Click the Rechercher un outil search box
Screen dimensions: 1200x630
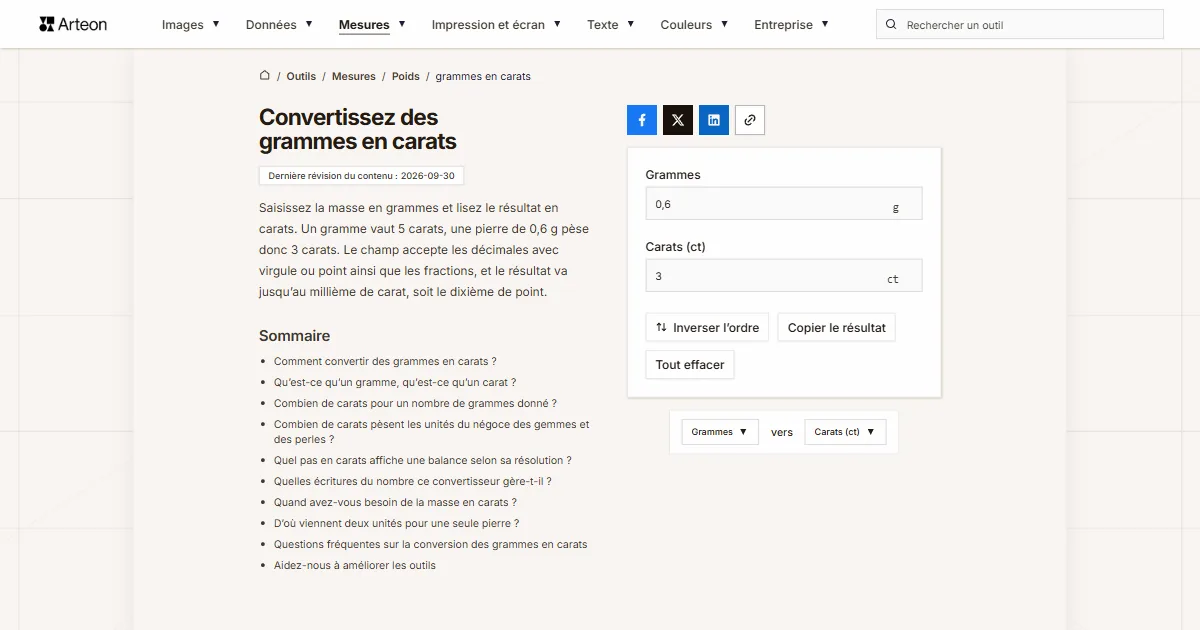click(x=1020, y=25)
